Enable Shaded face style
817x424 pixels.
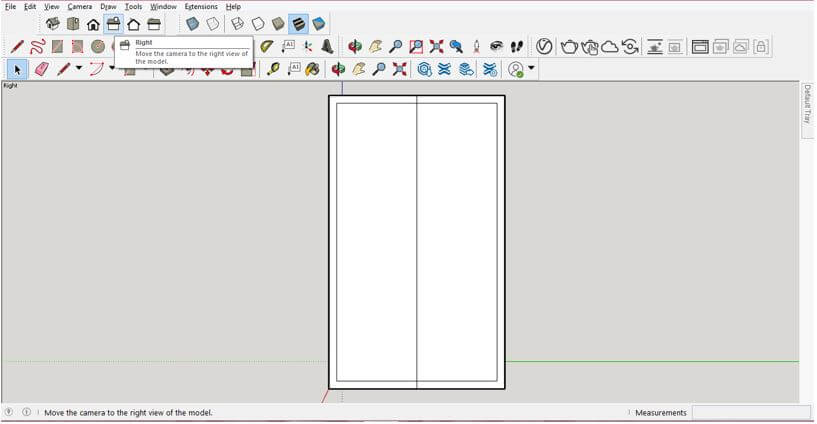point(278,24)
